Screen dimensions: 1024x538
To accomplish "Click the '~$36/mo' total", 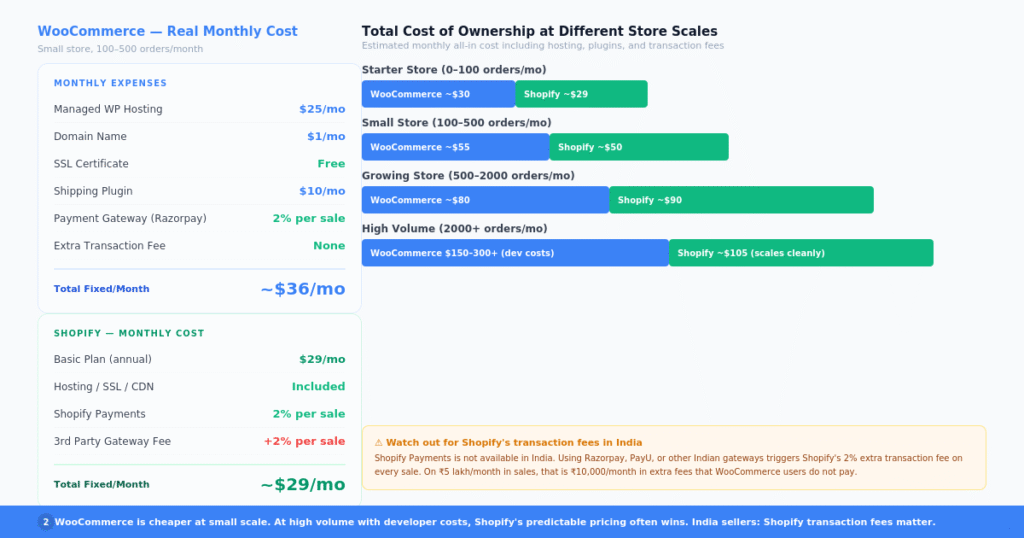I will click(x=303, y=289).
